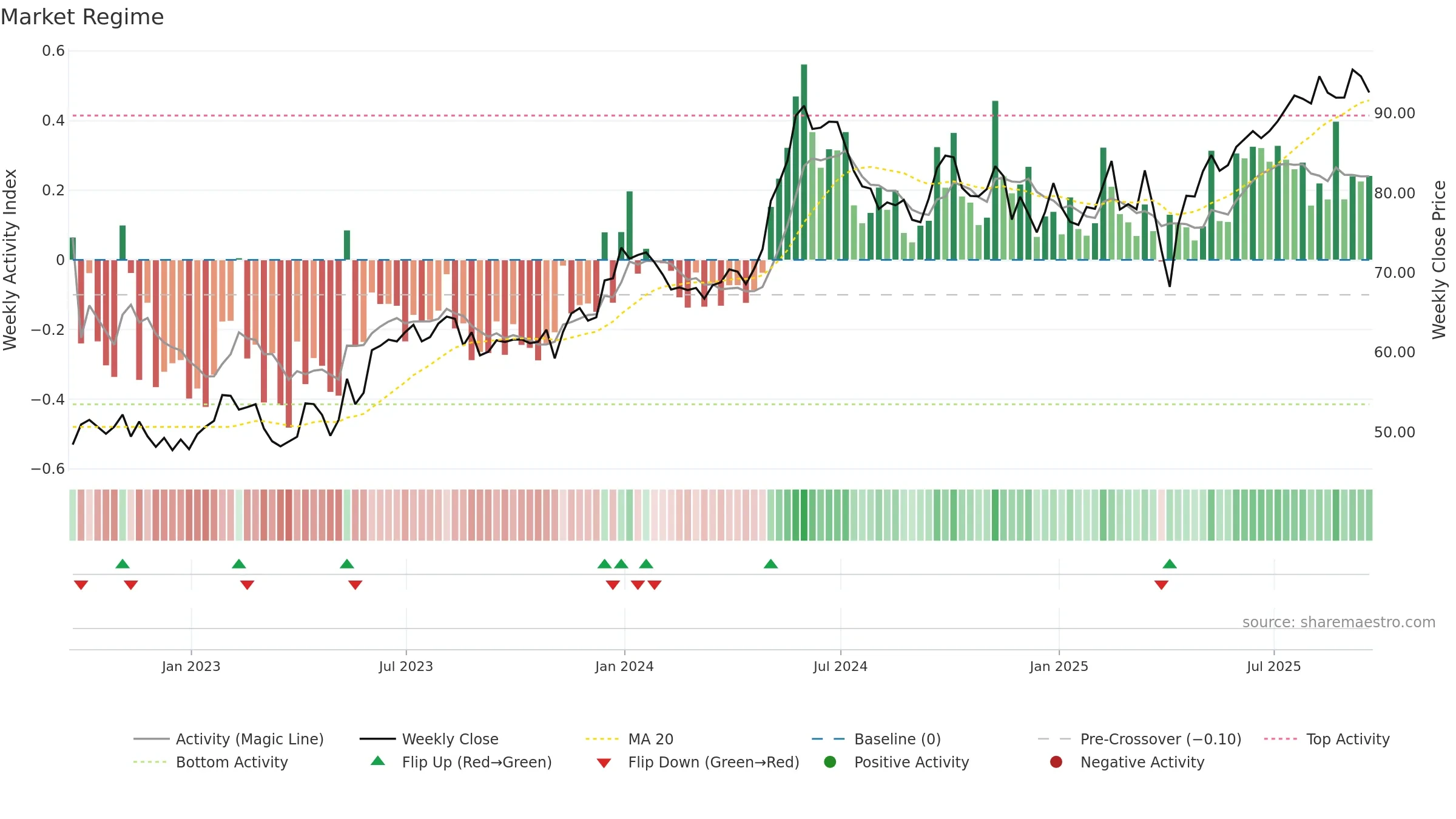This screenshot has height=819, width=1456.
Task: Toggle the Positive Activity legend entry
Action: coord(896,762)
